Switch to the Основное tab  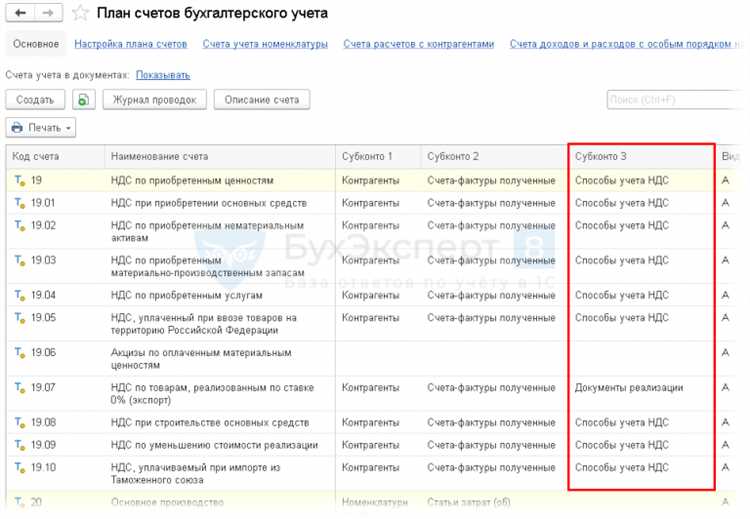tap(36, 44)
